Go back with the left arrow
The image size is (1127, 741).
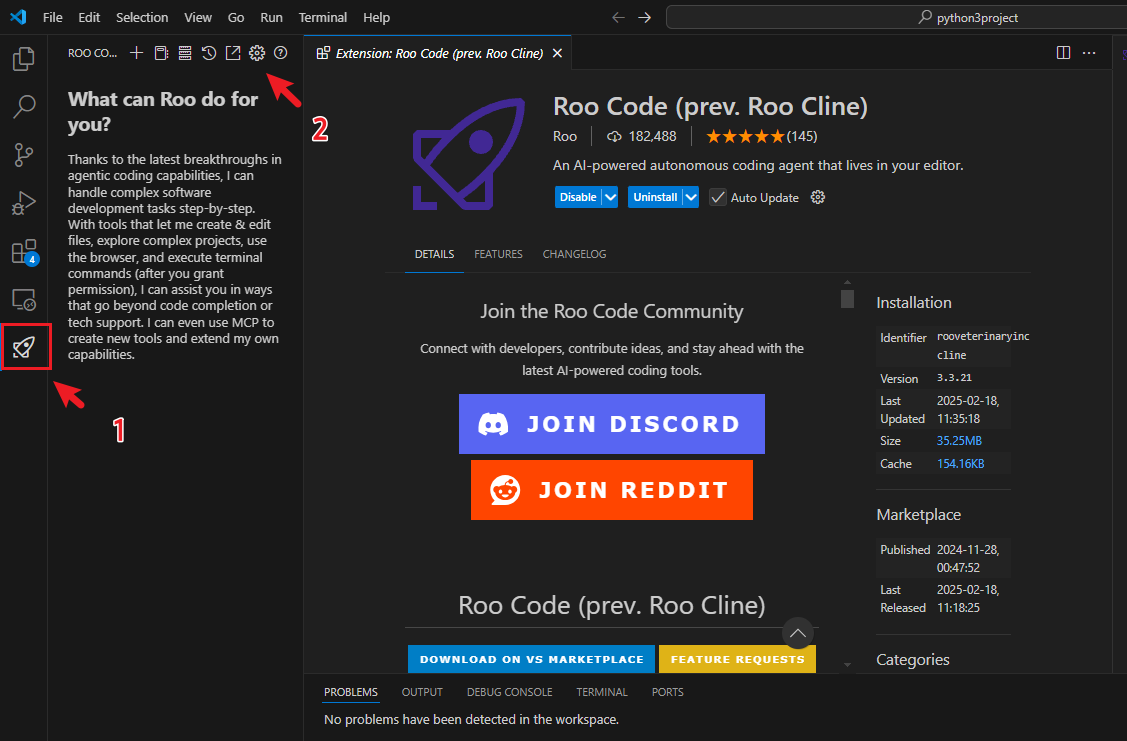coord(618,17)
